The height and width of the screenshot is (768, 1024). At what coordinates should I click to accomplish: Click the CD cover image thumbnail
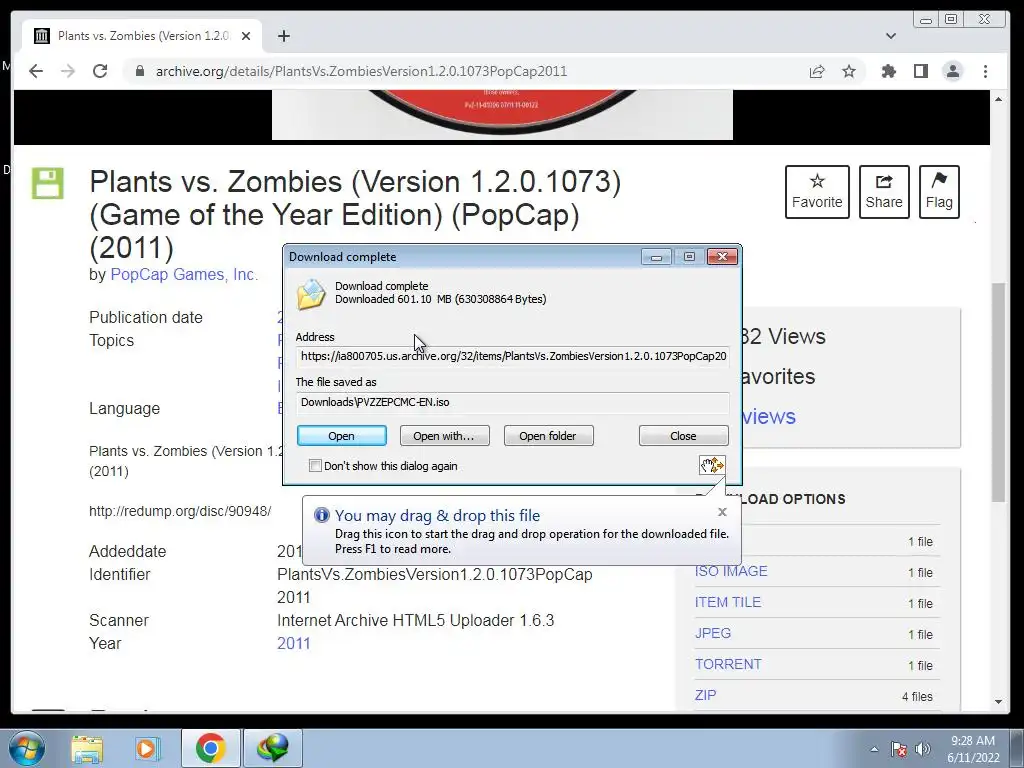pos(502,115)
